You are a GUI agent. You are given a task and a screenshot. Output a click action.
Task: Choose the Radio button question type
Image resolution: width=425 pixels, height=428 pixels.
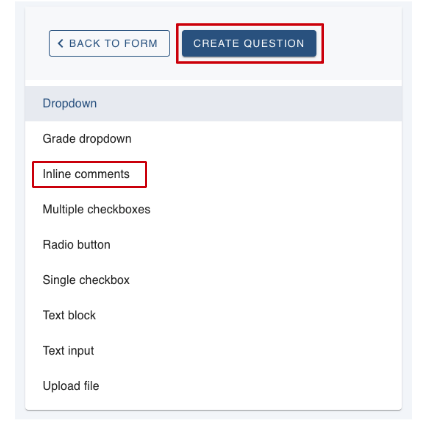tap(213, 245)
